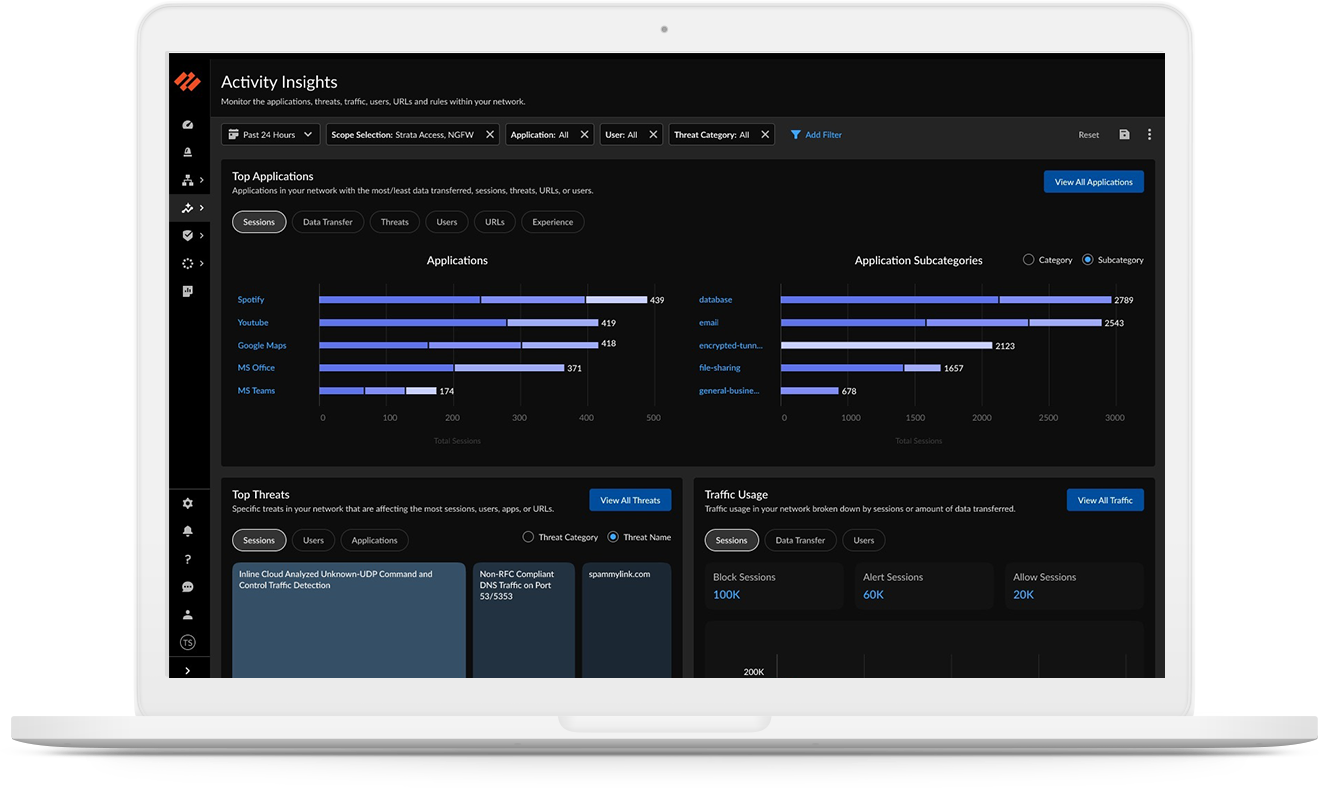Click the Palo Alto Networks logo icon
The image size is (1319, 788).
click(187, 82)
